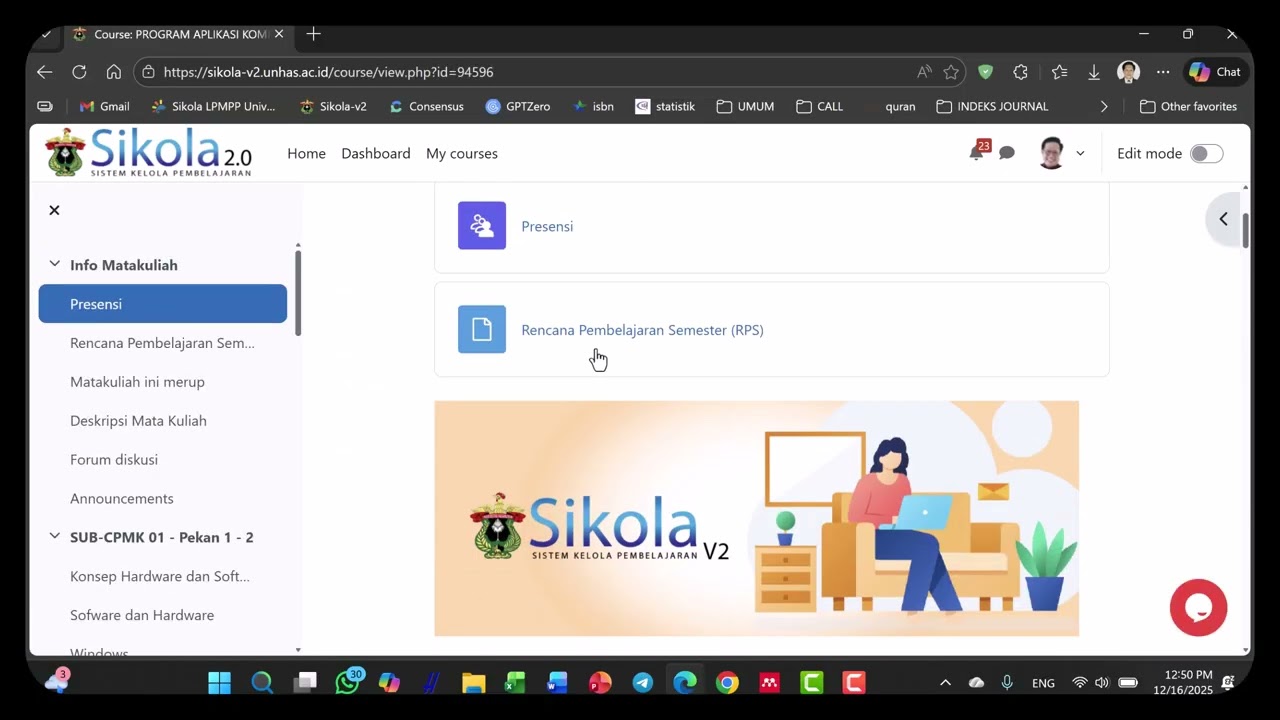Collapse the Info Matakuliah section

coord(54,264)
